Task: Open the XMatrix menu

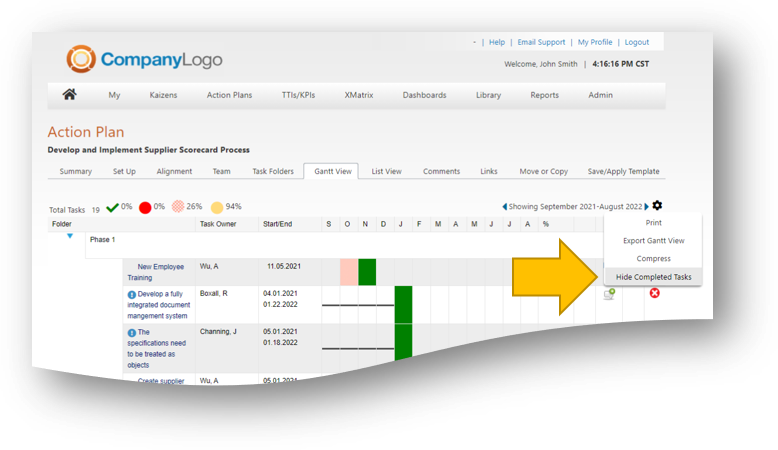Action: [359, 95]
